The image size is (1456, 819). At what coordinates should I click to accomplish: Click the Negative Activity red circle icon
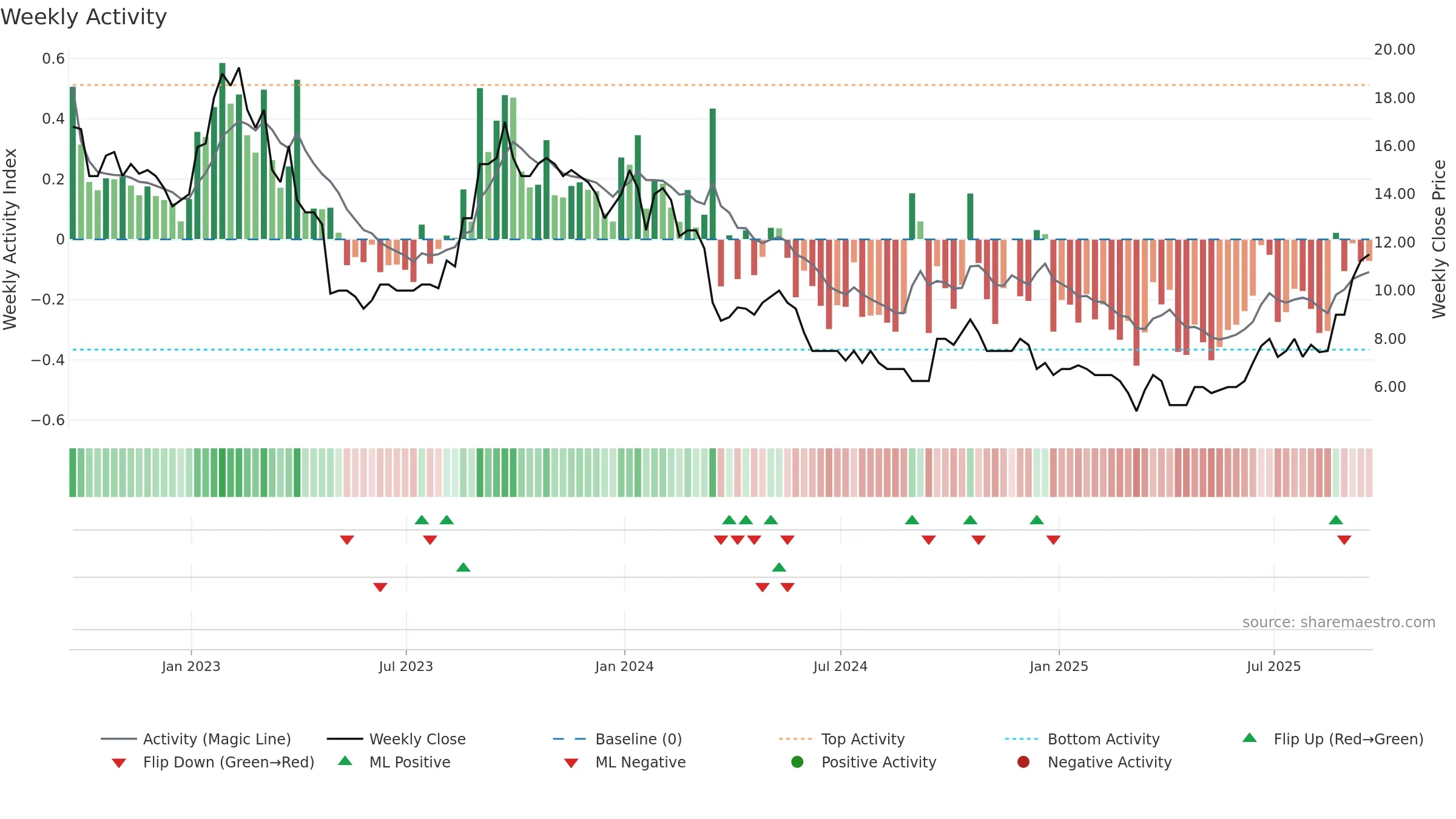[1023, 762]
